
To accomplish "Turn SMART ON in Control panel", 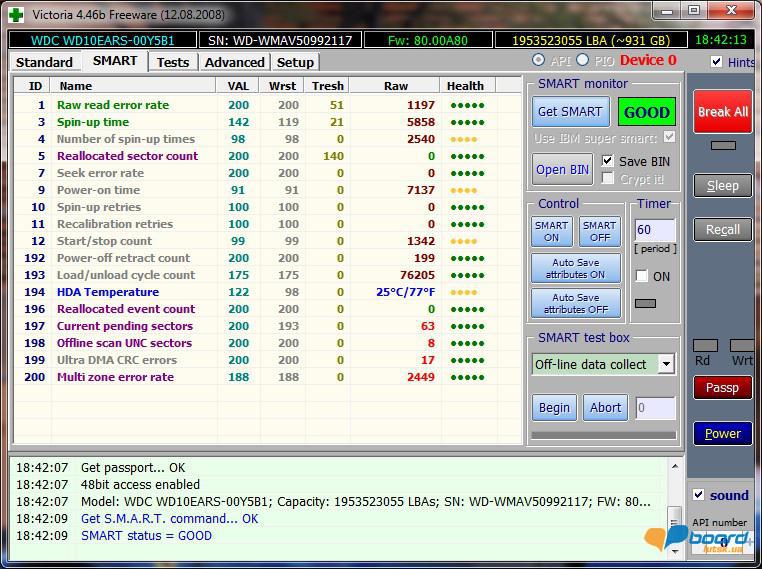I will tap(551, 231).
